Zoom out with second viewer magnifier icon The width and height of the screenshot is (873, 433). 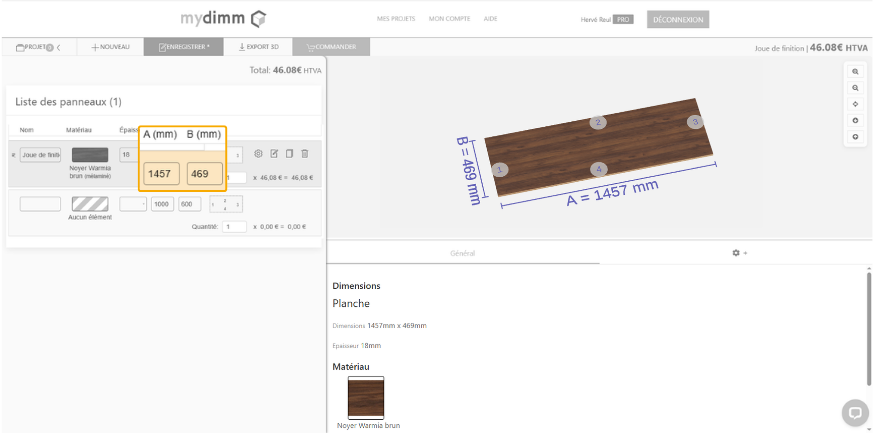click(855, 88)
